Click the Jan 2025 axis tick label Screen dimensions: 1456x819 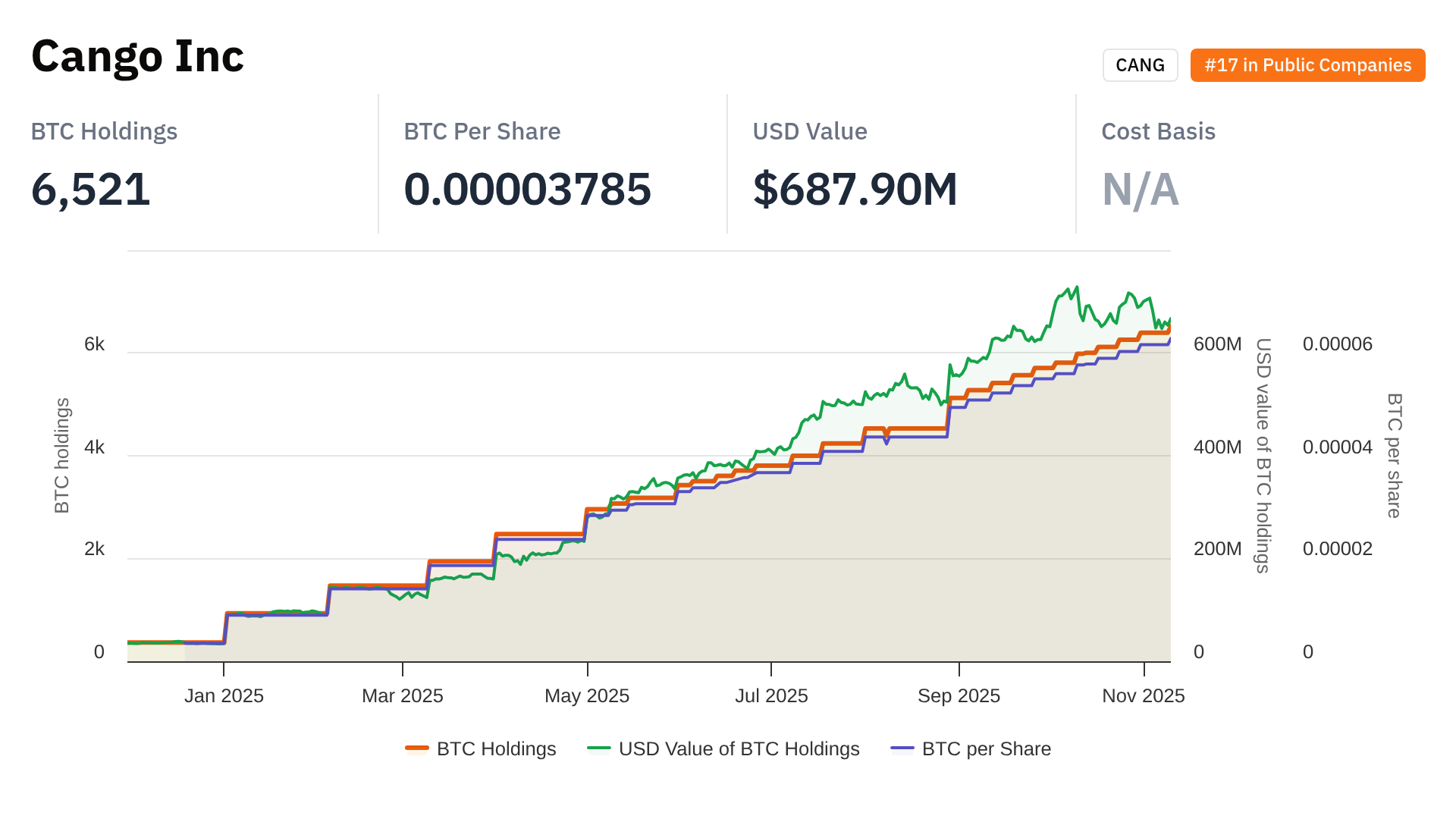pos(224,695)
